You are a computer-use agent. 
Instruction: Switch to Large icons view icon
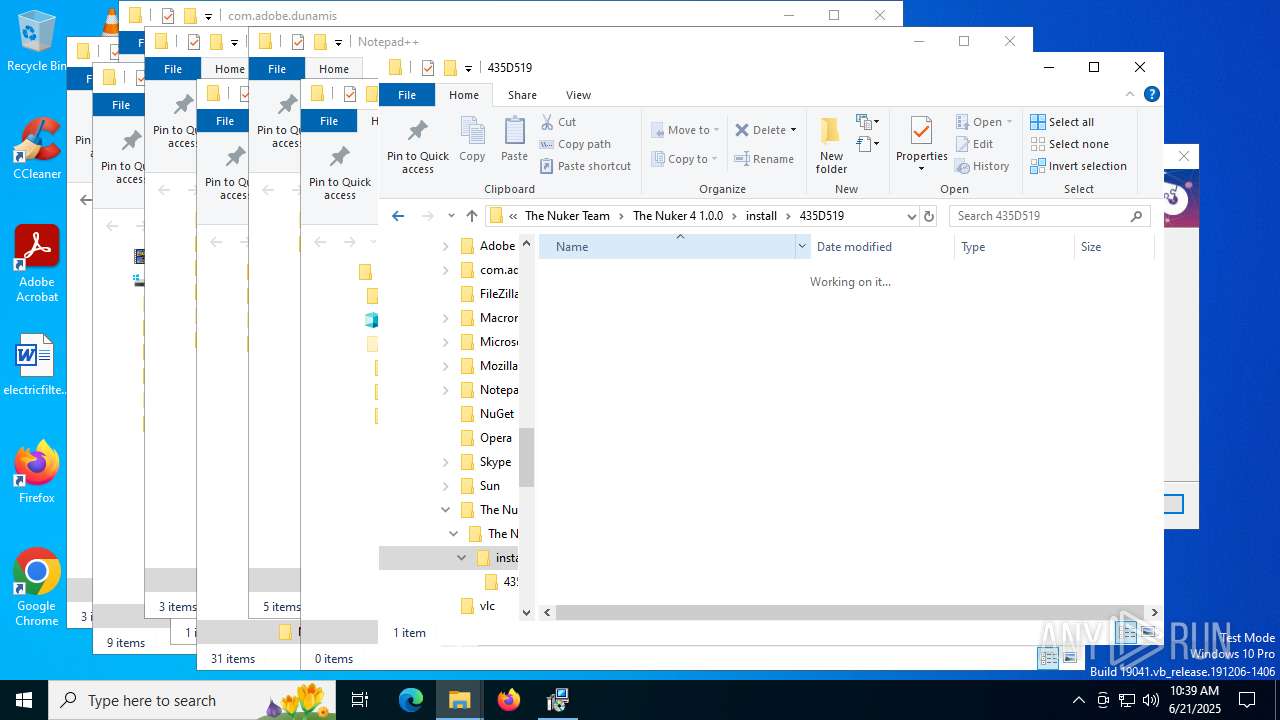pyautogui.click(x=1148, y=632)
